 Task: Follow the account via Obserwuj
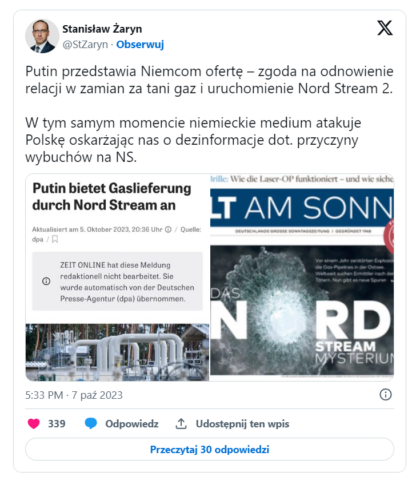click(140, 44)
